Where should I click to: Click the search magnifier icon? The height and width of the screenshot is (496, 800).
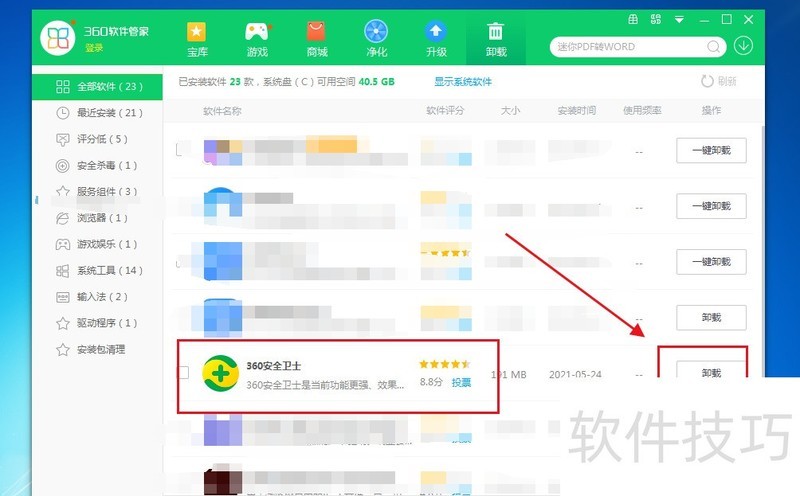[713, 47]
